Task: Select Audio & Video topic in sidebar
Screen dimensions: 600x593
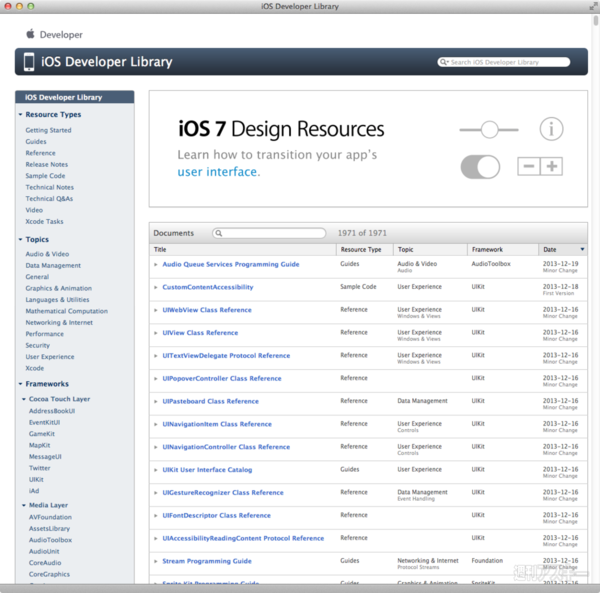Action: [x=47, y=254]
